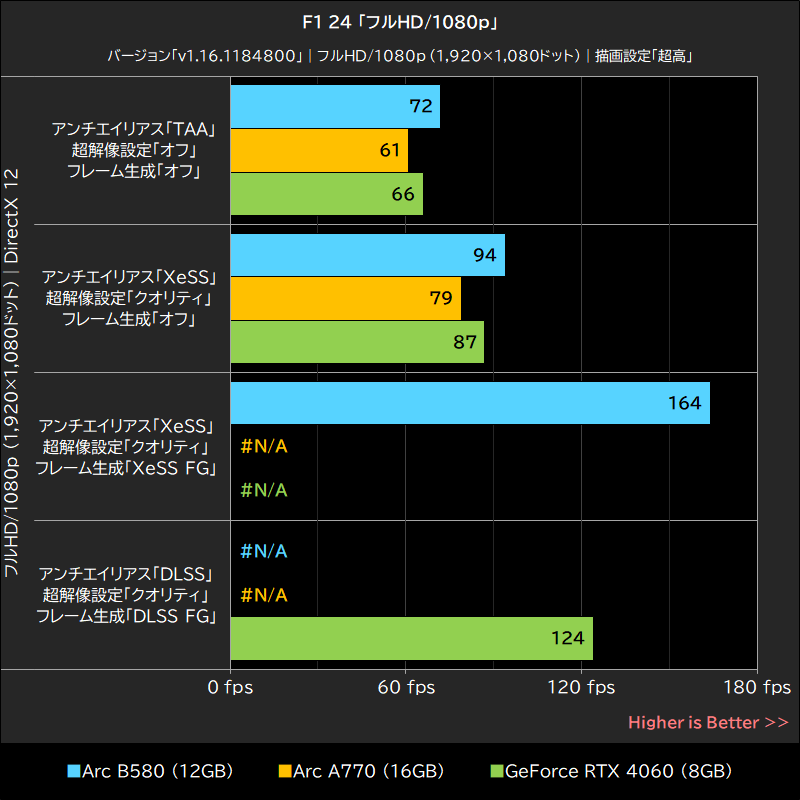The image size is (800, 800).
Task: Click the green GeForce RTX 4060 legend swatch
Action: 496,771
